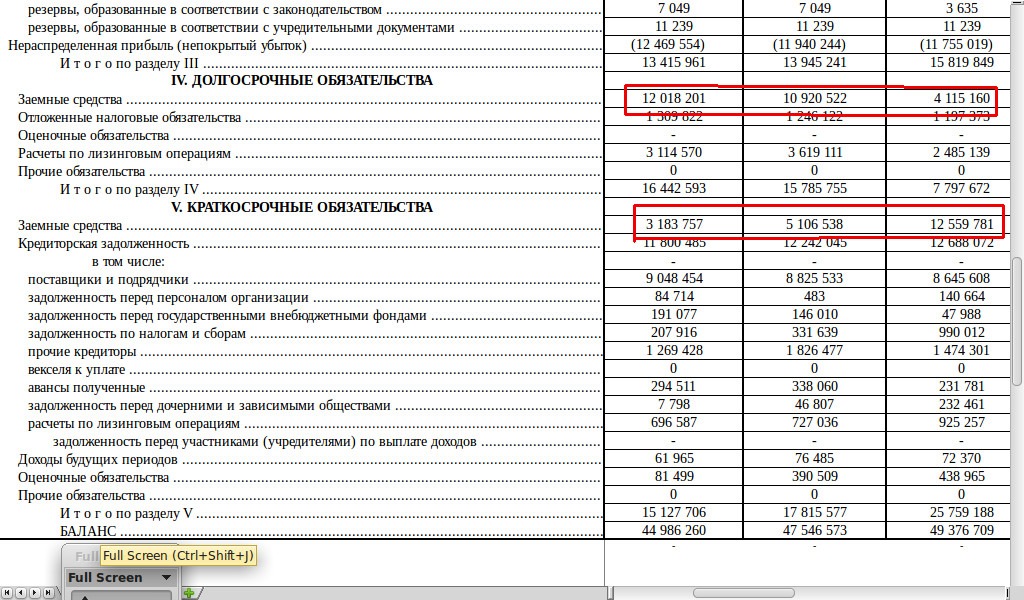Screen dimensions: 1024x600
Task: Click the БАЛАНС row label
Action: tap(88, 531)
